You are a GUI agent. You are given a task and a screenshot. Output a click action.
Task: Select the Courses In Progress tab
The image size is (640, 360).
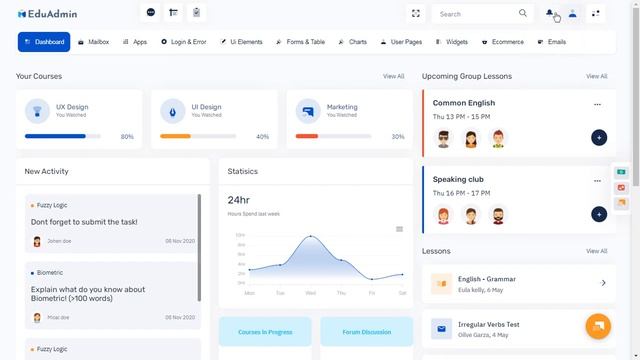(265, 332)
